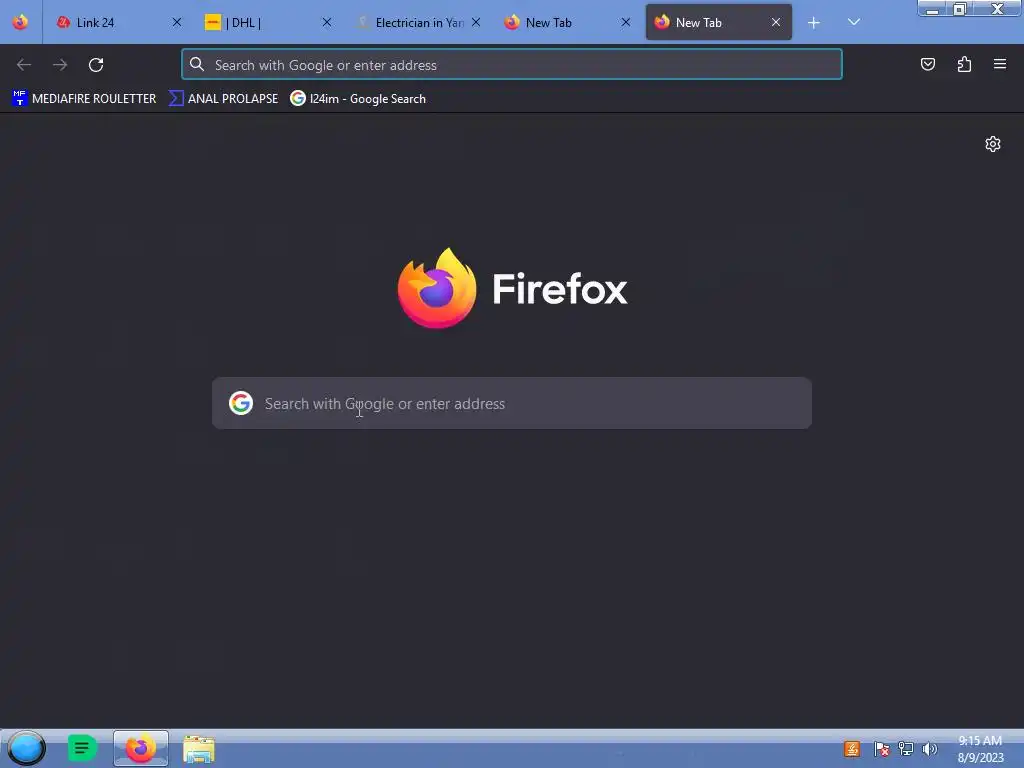Close the active New Tab
This screenshot has height=768, width=1024.
pos(776,22)
